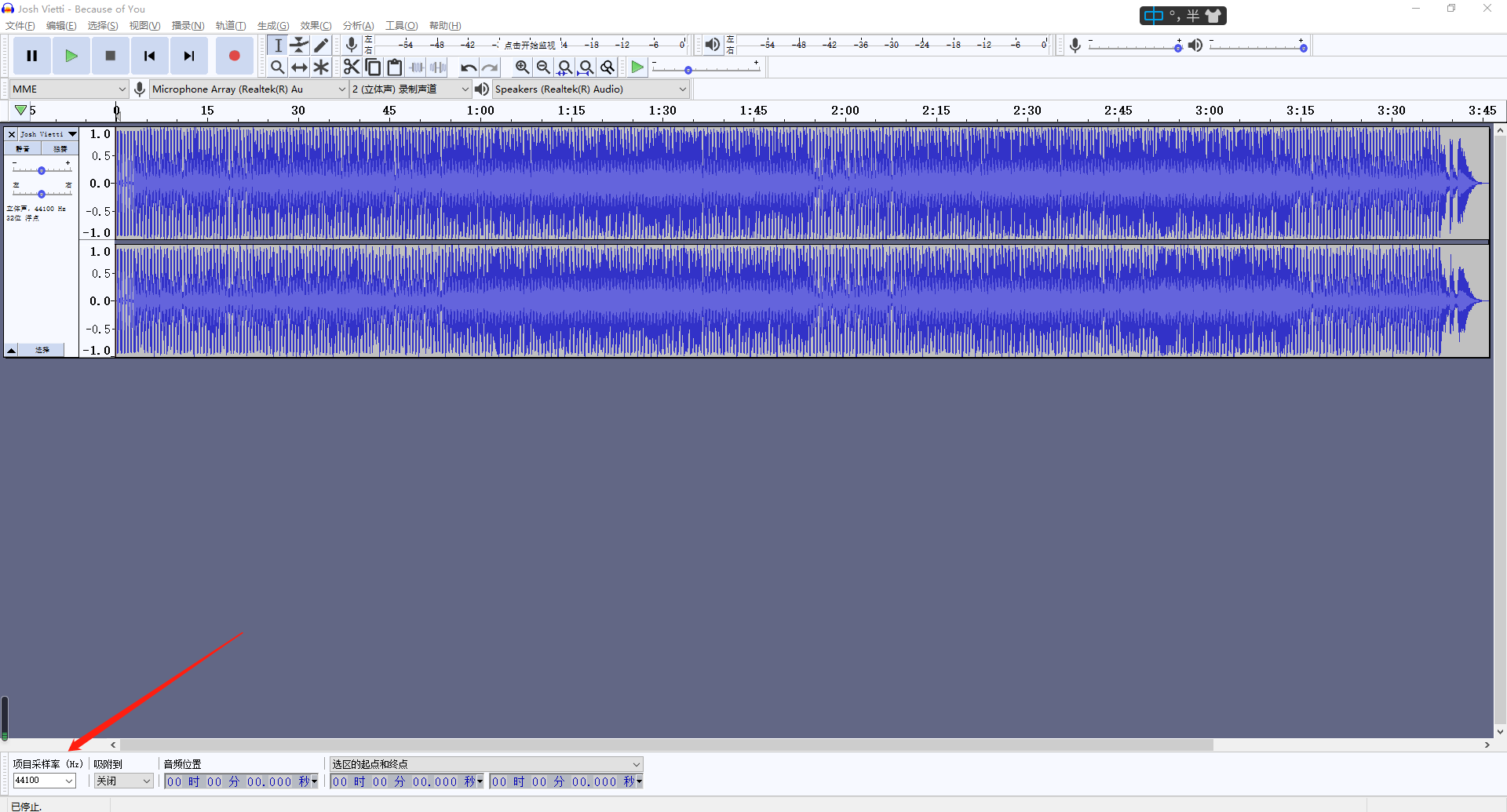
Task: Skip to the end of the project
Action: click(x=189, y=56)
